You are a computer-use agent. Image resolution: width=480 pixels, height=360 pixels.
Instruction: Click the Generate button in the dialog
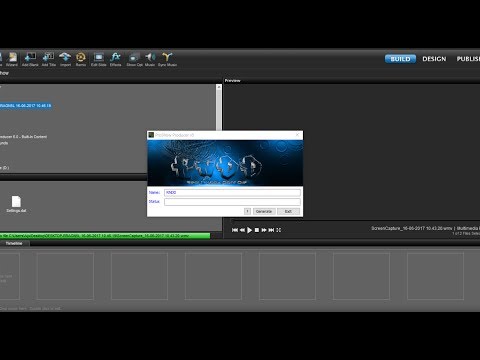pyautogui.click(x=264, y=211)
